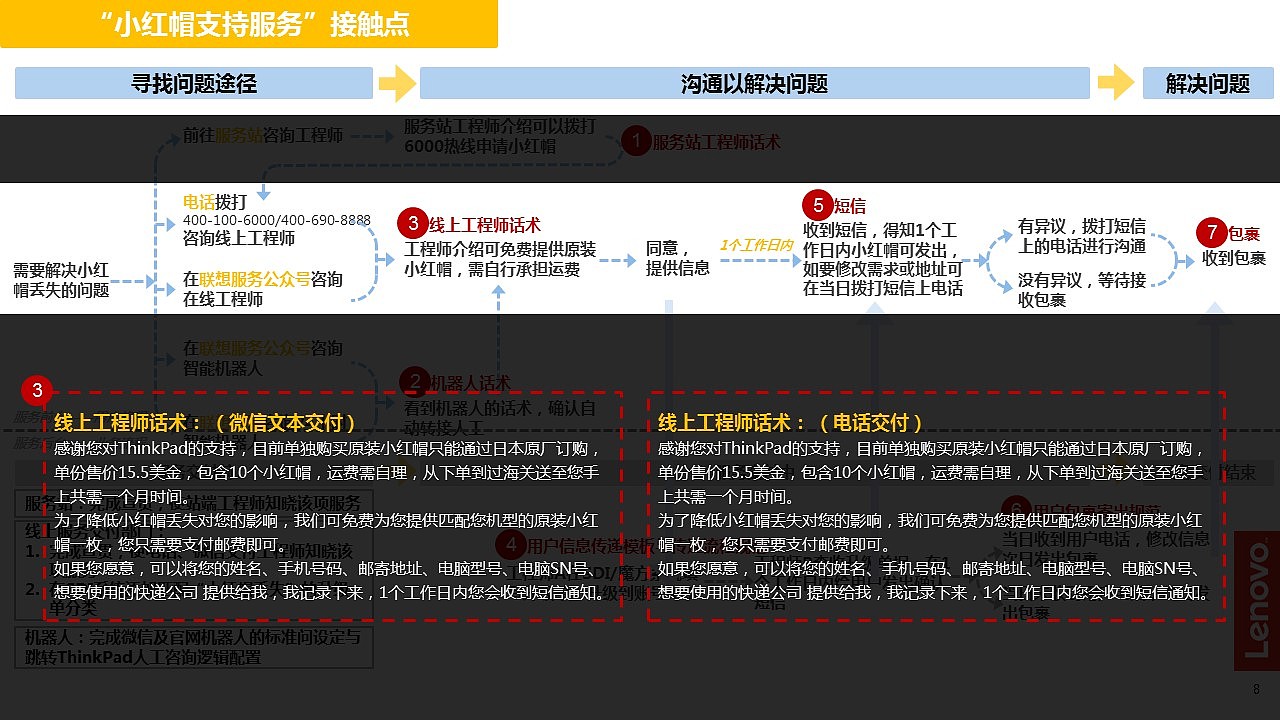
Task: Click the circle numbered 2 beside 机器人话术
Action: 414,382
